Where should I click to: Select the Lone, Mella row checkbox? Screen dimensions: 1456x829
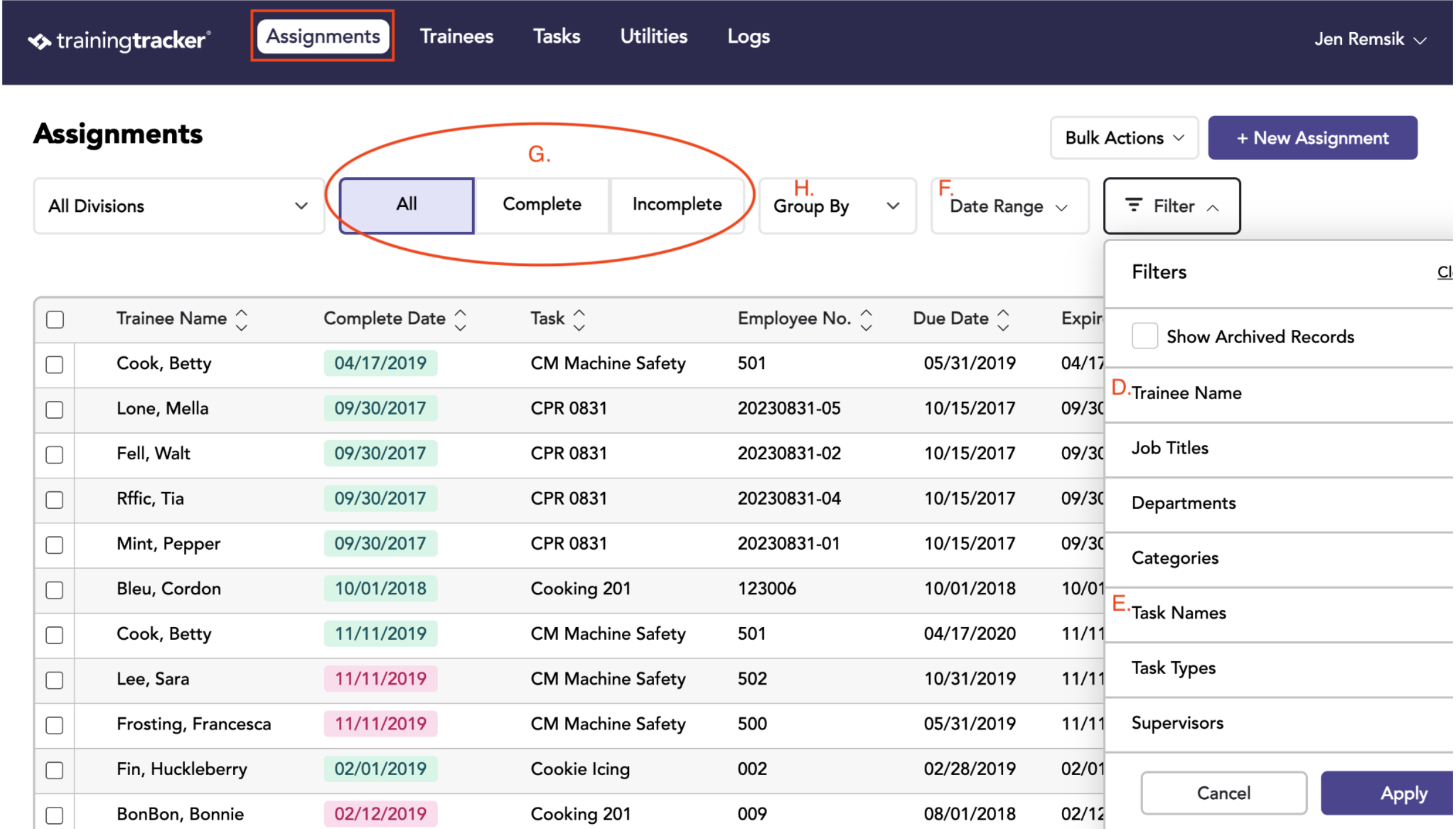(54, 409)
